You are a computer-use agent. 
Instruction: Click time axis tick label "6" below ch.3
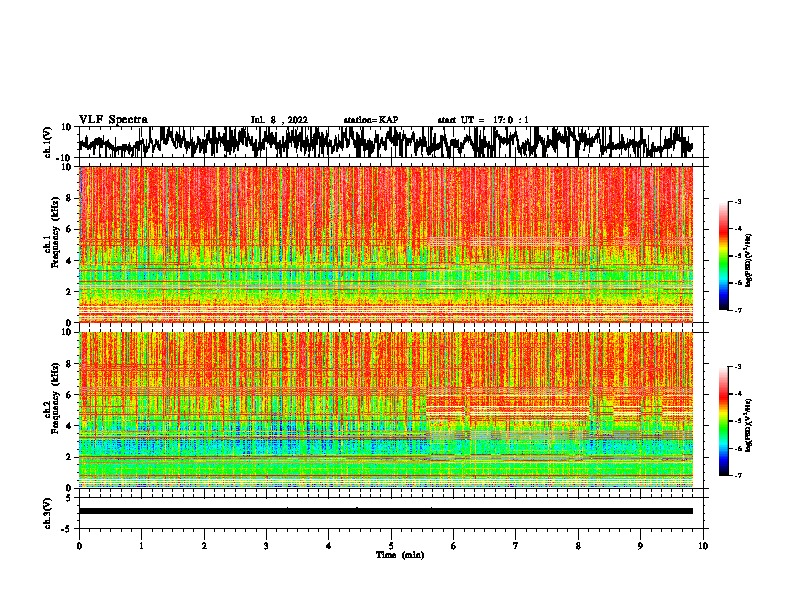pyautogui.click(x=454, y=546)
